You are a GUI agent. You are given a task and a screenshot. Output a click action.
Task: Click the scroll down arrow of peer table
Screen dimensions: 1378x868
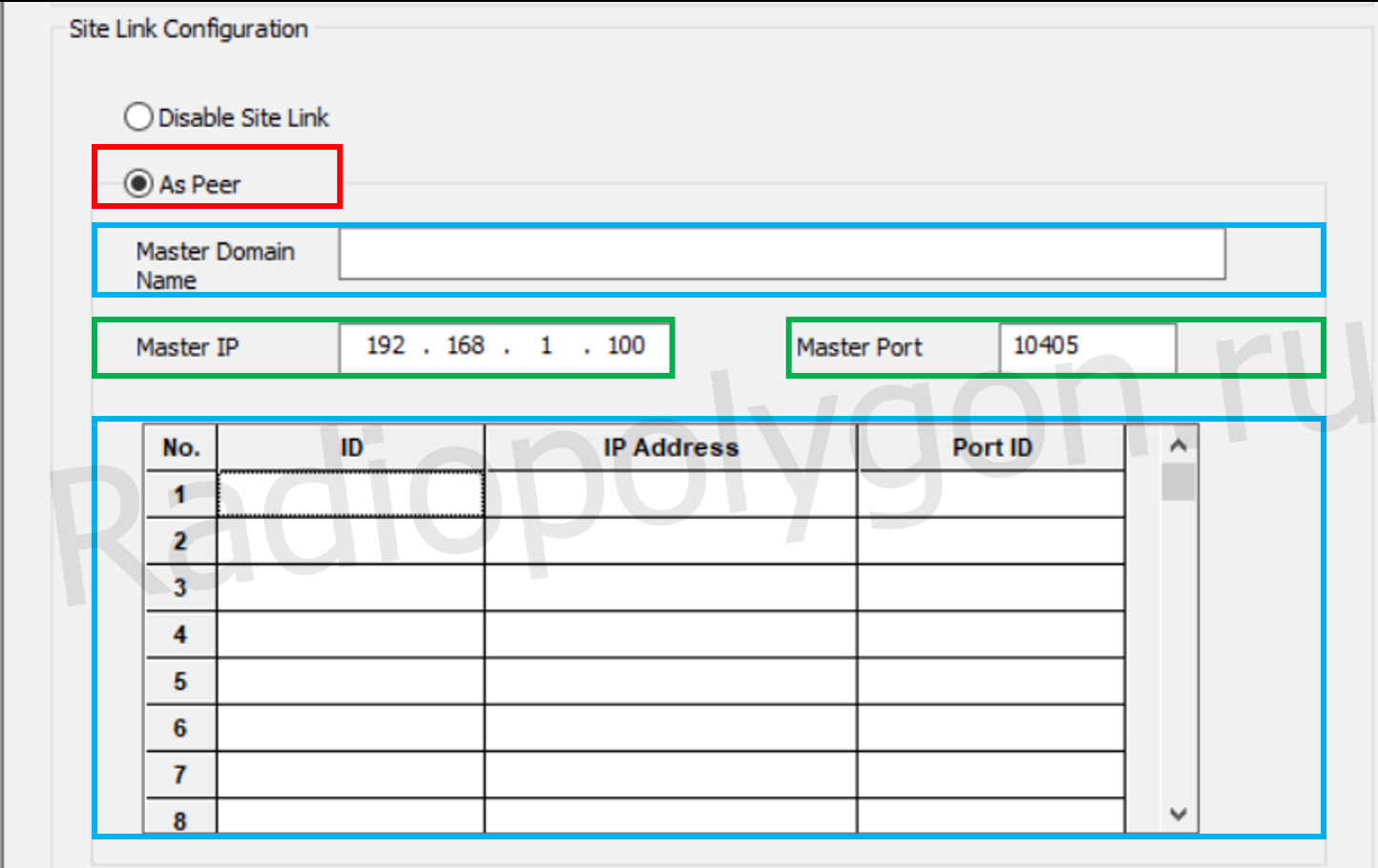point(1179,814)
